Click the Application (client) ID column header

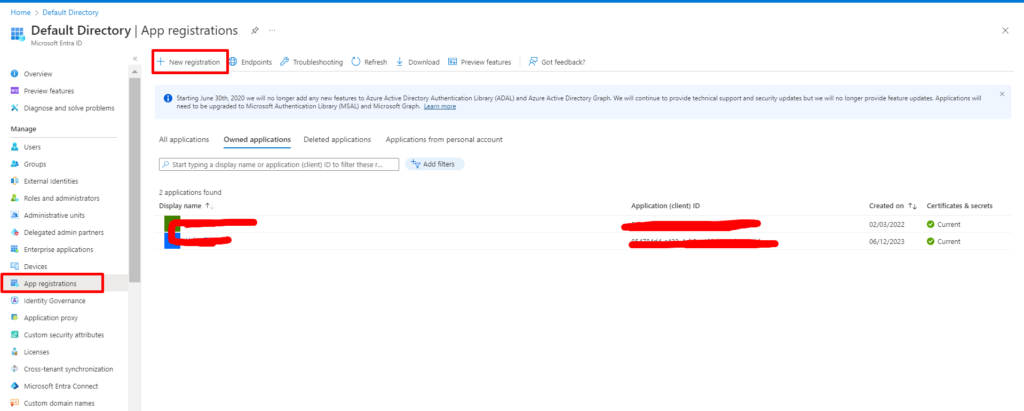click(665, 206)
